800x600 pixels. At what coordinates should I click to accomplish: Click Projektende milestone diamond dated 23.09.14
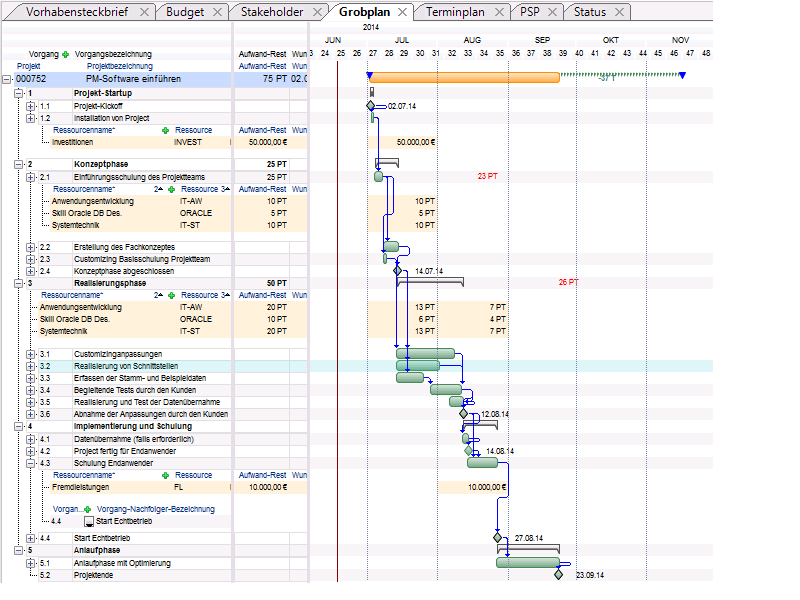(x=559, y=575)
